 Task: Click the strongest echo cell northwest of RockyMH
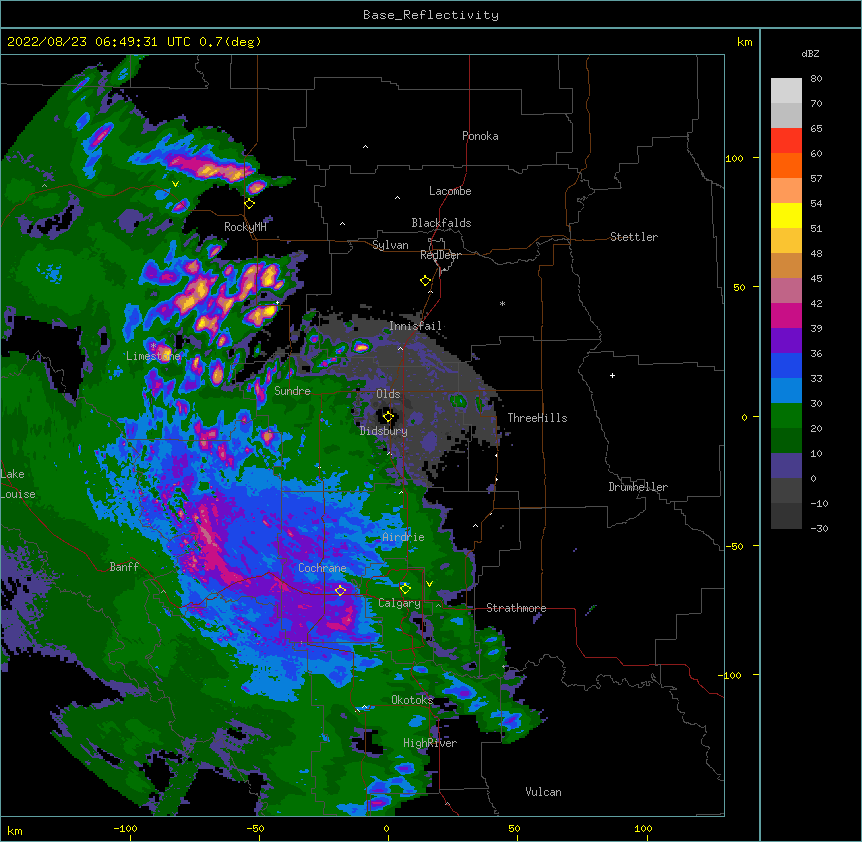(212, 167)
